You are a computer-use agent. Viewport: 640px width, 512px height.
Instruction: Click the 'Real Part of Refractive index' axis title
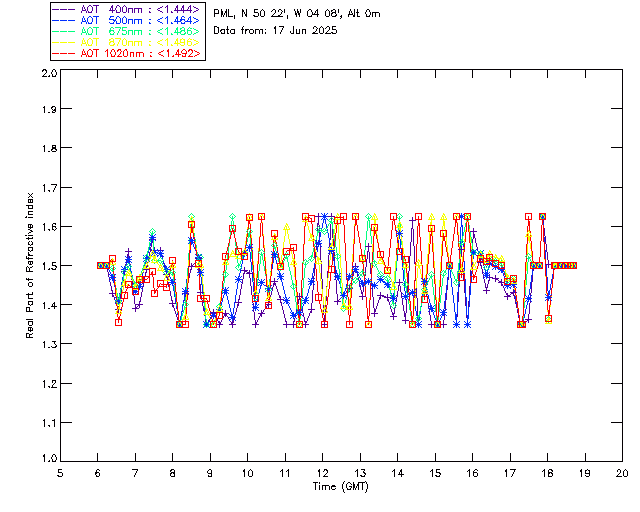[29, 265]
